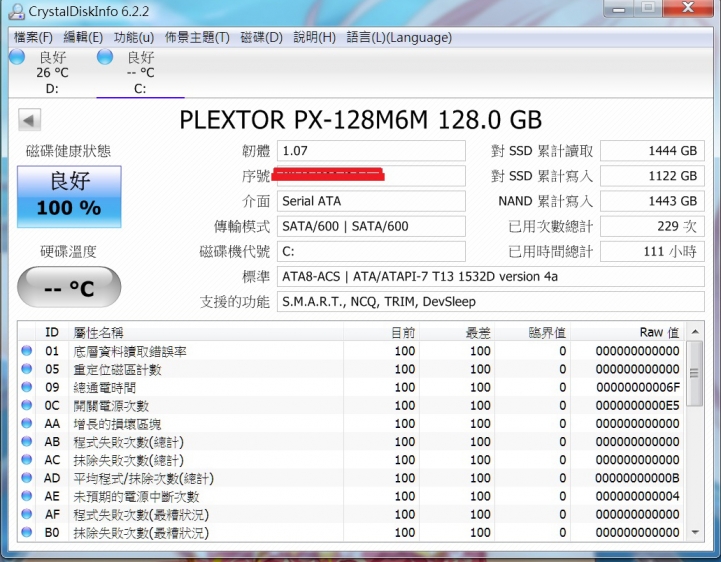
Task: Click the S.M.A.R.T., NCQ, TRIM, DevSleep field
Action: pyautogui.click(x=491, y=302)
